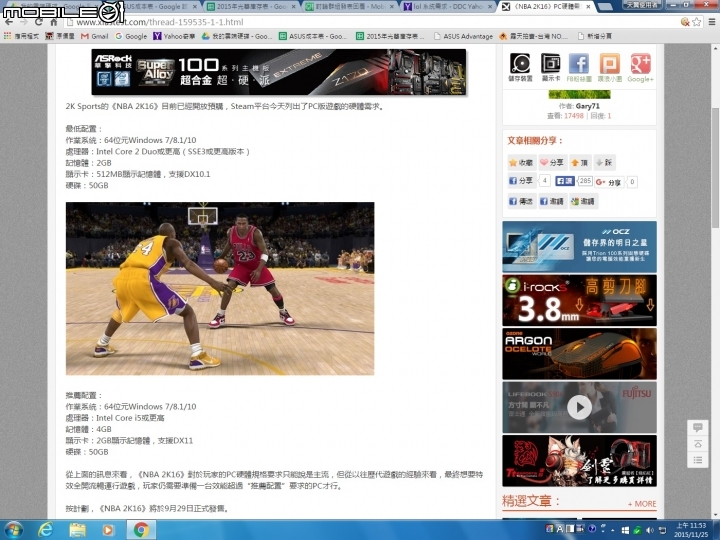Screen dimensions: 720x540
Task: Open the graphics card category icon
Action: (551, 67)
